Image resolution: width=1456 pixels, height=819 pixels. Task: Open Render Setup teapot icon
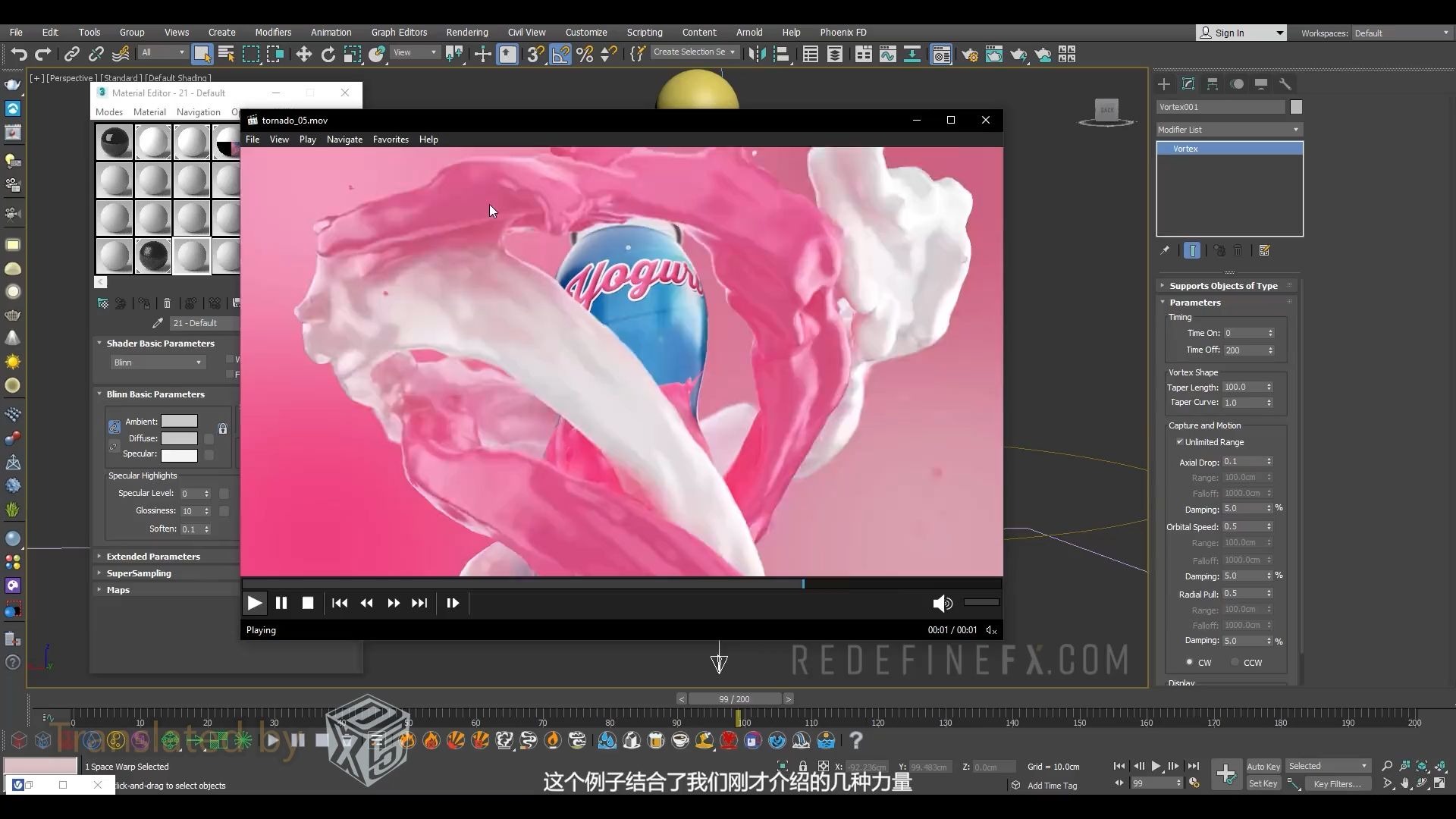(x=969, y=54)
